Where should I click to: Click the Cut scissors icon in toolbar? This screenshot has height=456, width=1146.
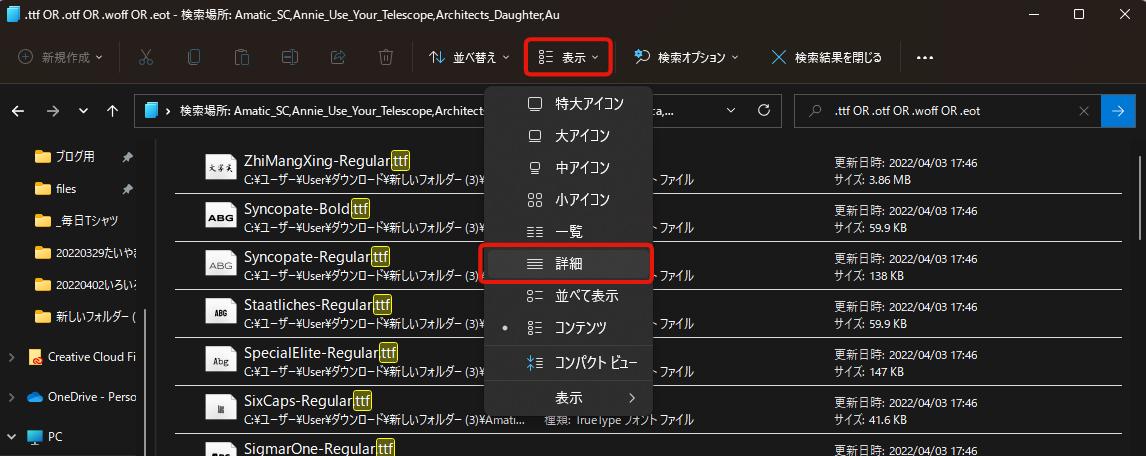pyautogui.click(x=146, y=57)
